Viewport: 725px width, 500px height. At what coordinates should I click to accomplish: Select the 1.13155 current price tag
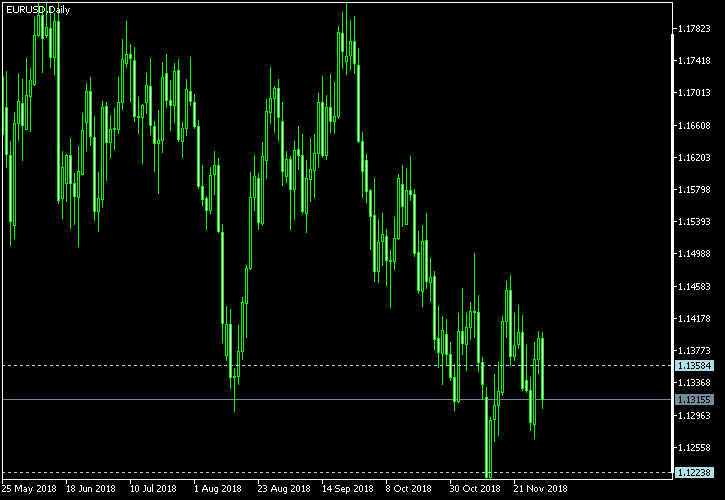point(694,400)
